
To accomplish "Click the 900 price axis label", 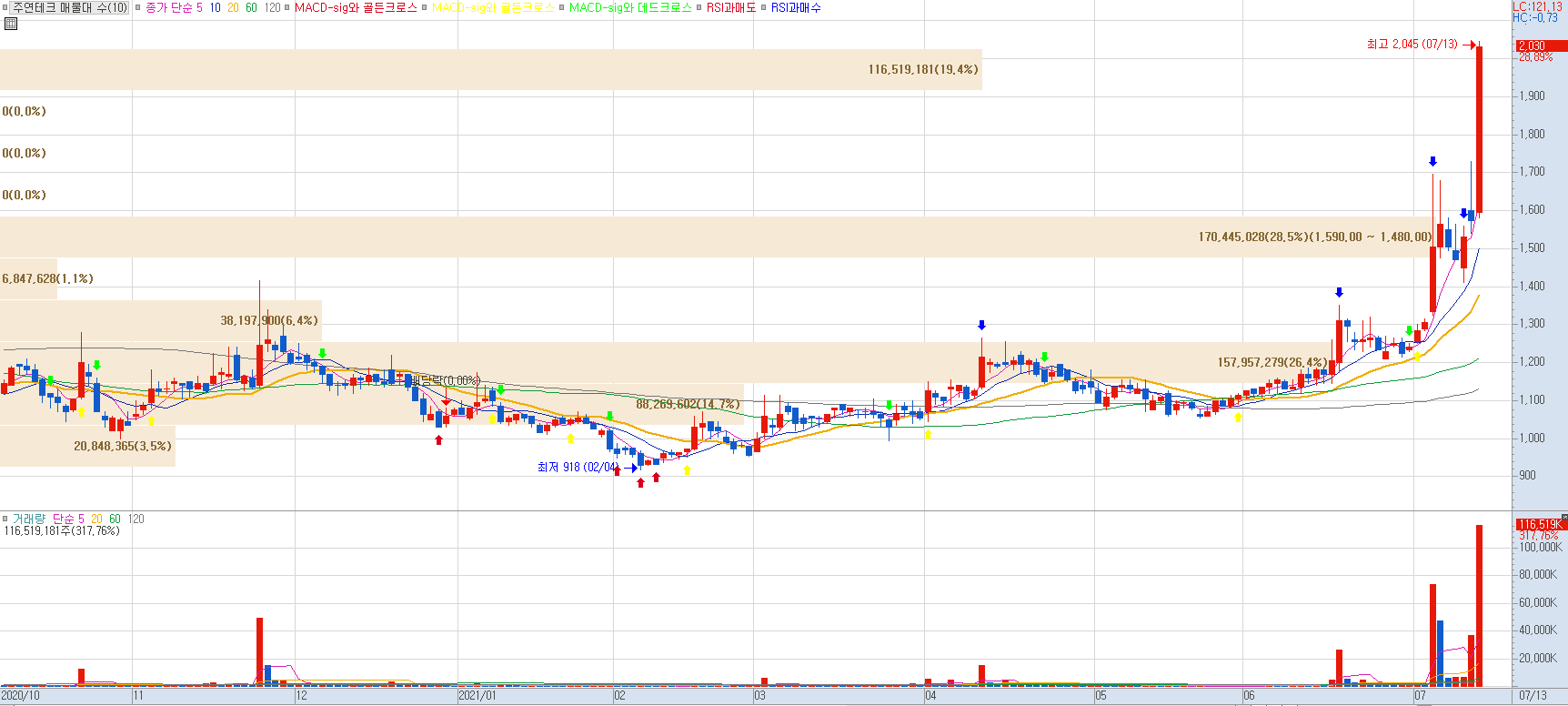I will (1527, 475).
